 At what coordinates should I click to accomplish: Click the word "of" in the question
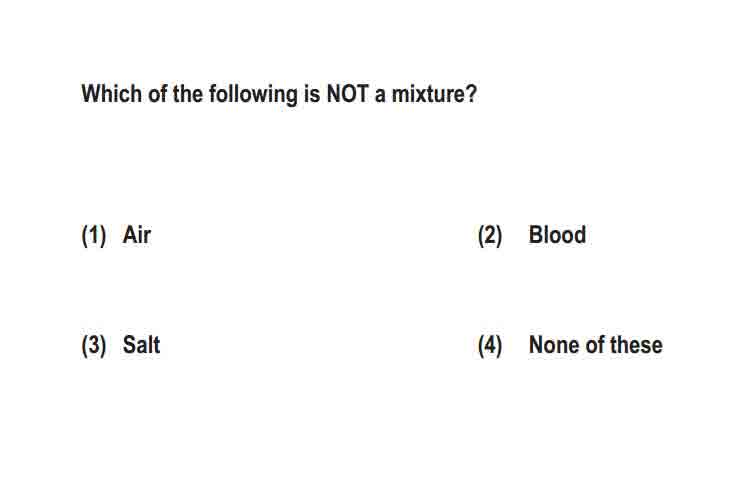pos(158,94)
